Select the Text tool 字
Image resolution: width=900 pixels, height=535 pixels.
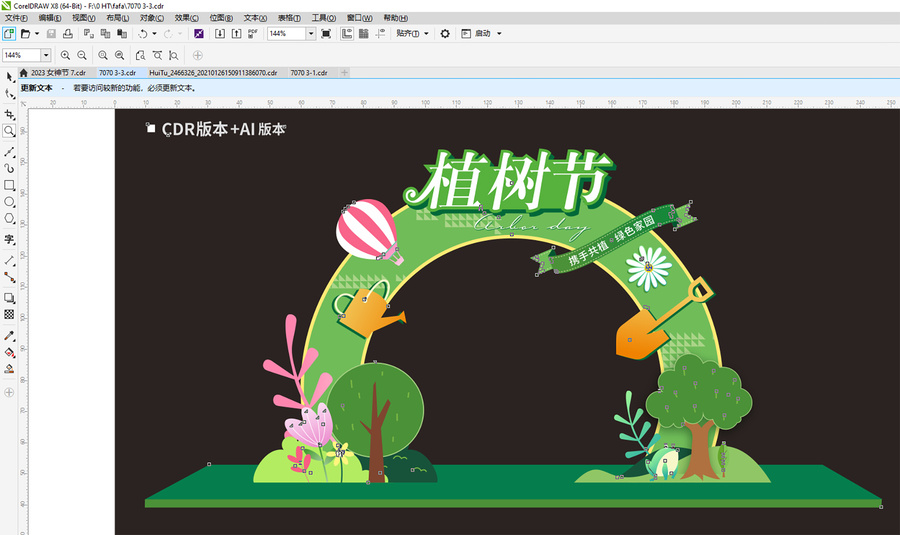point(9,239)
